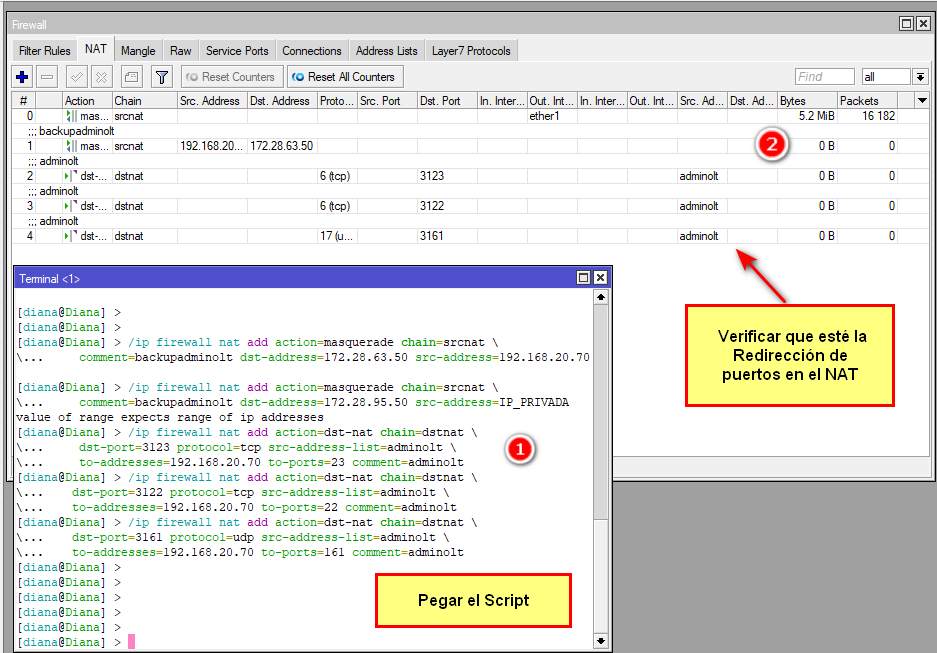937x653 pixels.
Task: Click the dst-nat icon in row 2
Action: click(71, 176)
